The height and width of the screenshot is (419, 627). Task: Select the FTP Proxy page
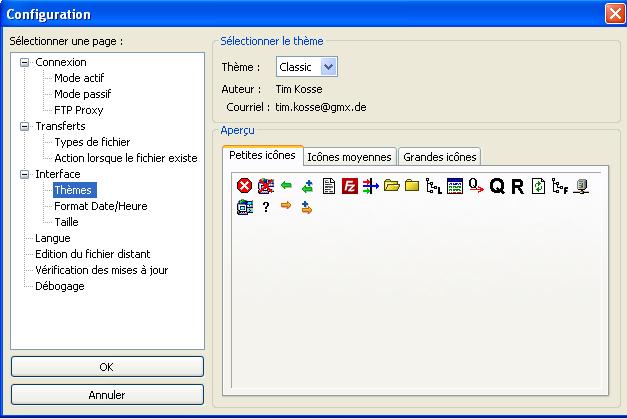[79, 110]
